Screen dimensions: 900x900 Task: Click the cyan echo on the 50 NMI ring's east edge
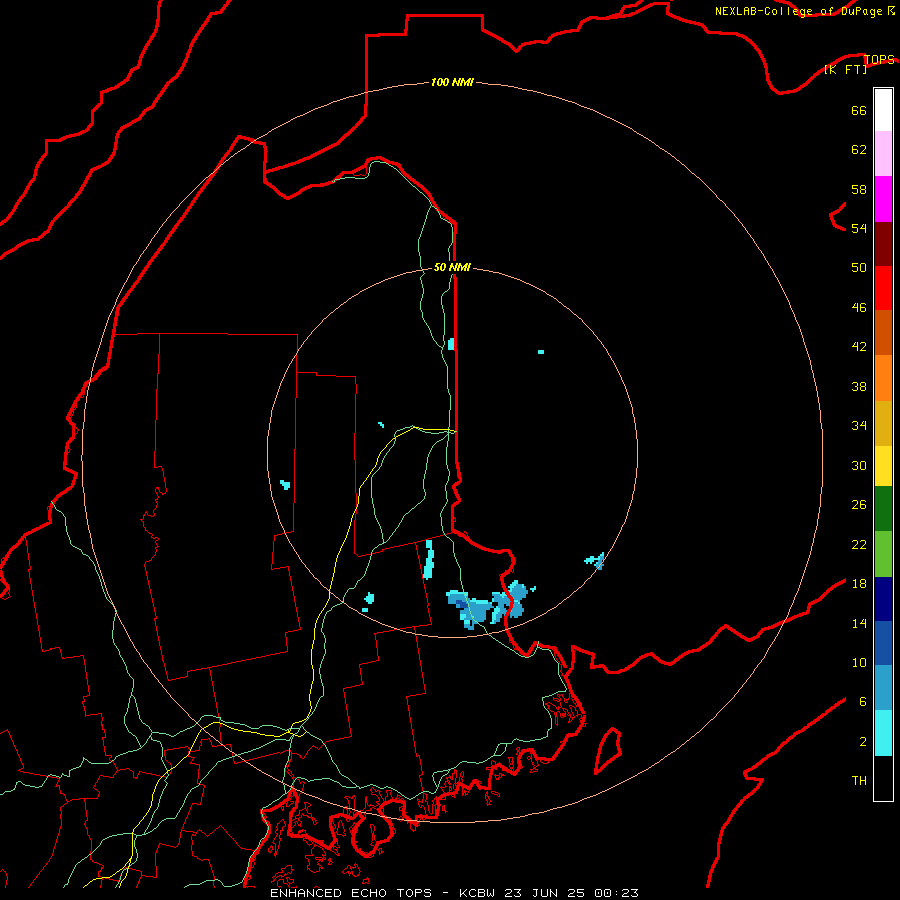click(x=595, y=560)
